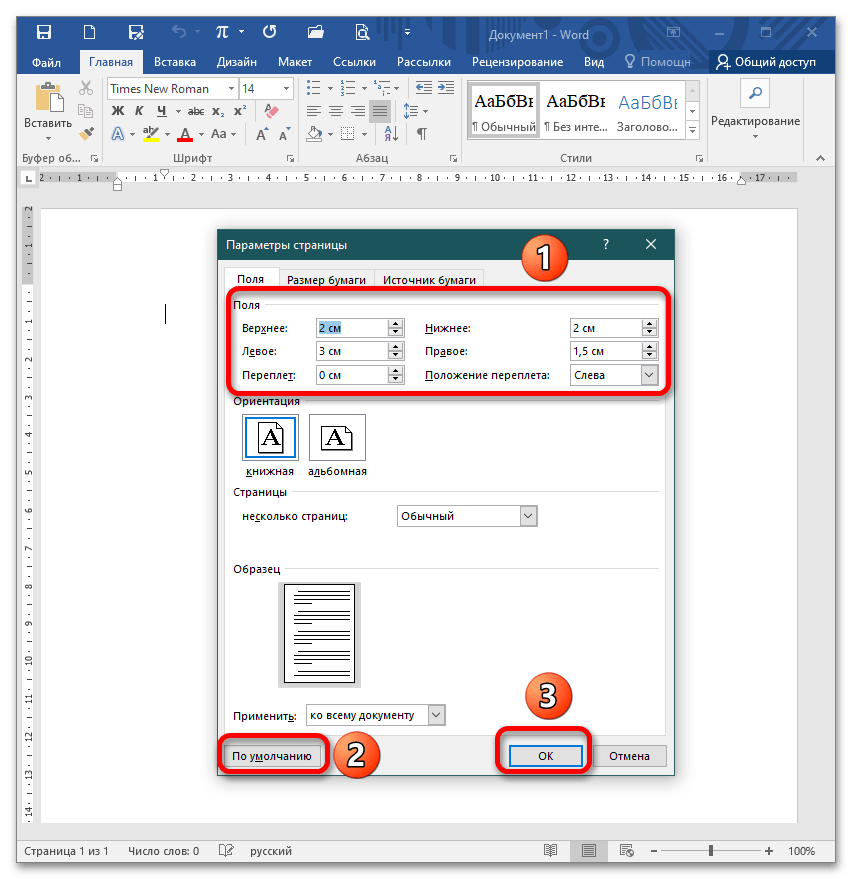This screenshot has height=879, width=852.
Task: Open the Применить dropdown
Action: pyautogui.click(x=437, y=715)
